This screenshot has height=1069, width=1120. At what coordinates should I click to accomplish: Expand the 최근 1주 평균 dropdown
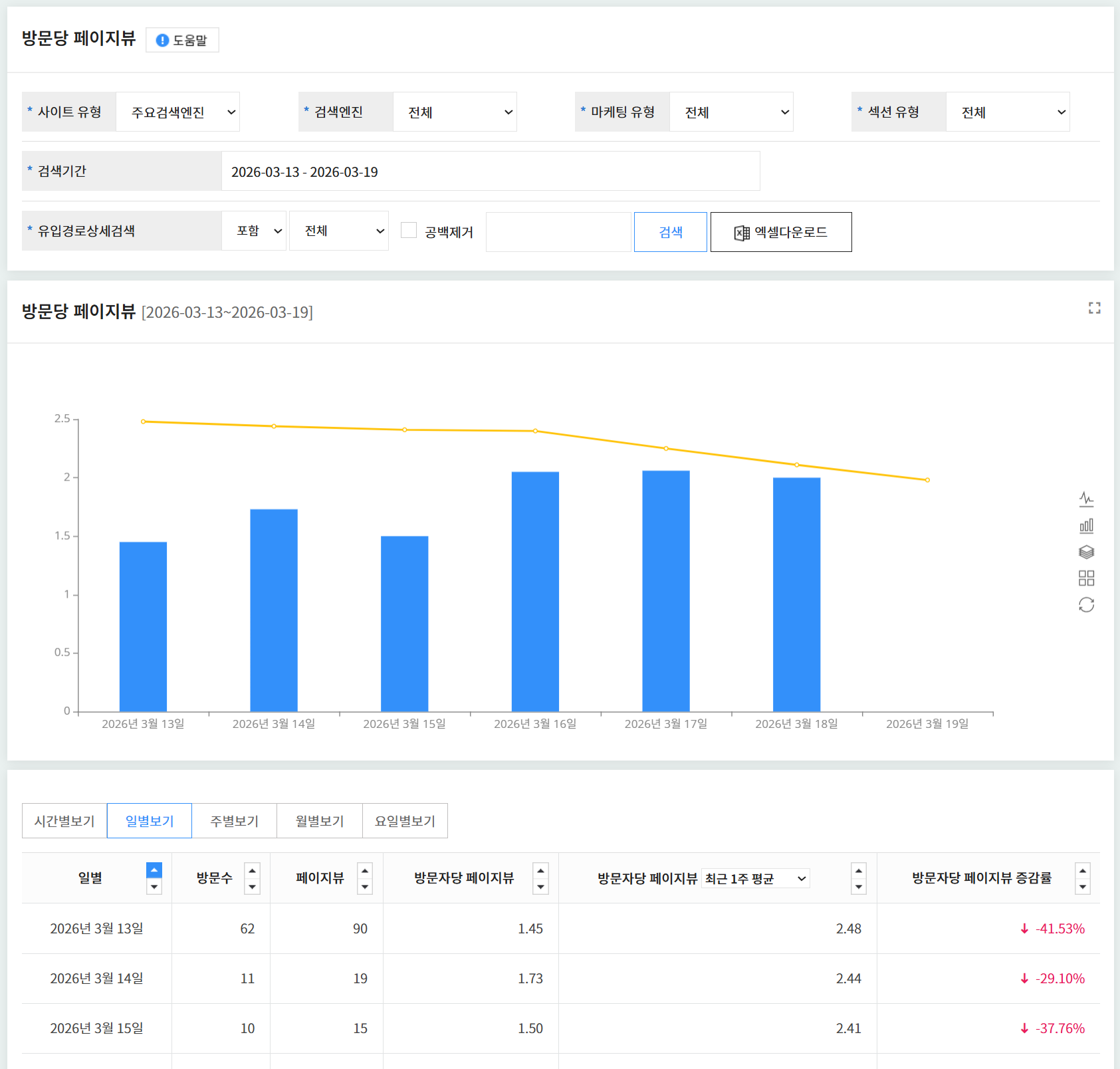(x=755, y=879)
